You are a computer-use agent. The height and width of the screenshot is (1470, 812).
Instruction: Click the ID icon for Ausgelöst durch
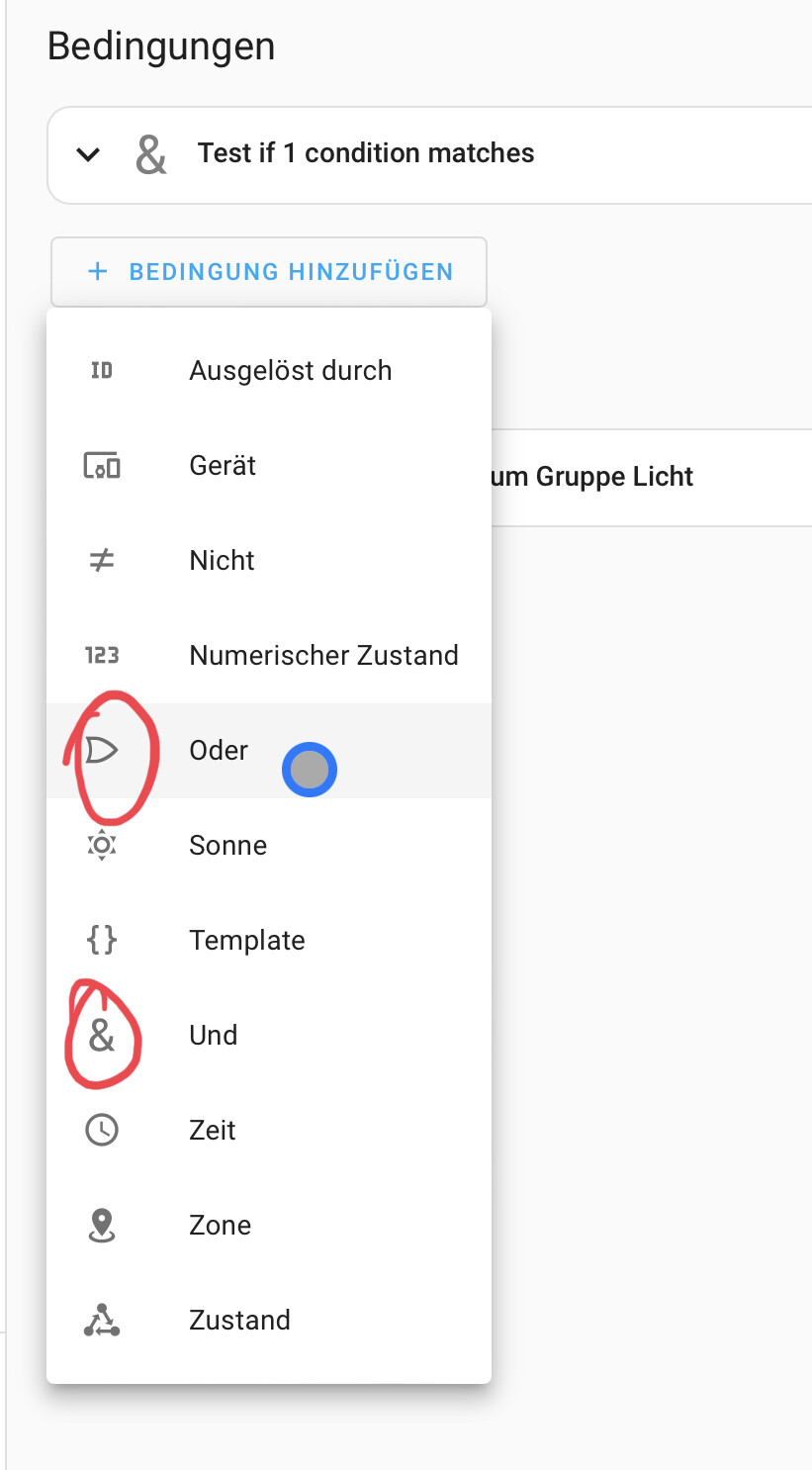point(102,371)
